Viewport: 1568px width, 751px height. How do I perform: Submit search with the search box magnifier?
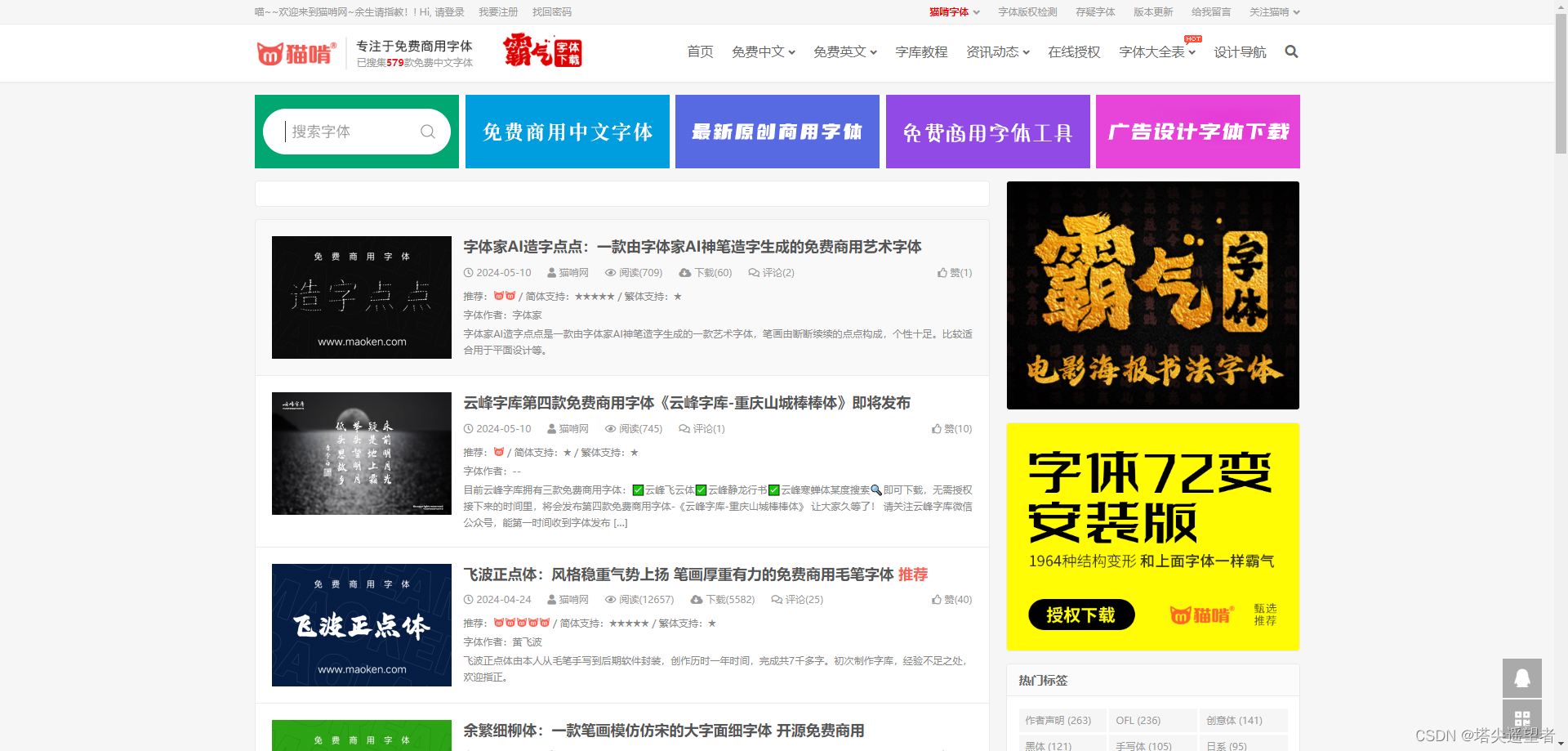point(428,132)
